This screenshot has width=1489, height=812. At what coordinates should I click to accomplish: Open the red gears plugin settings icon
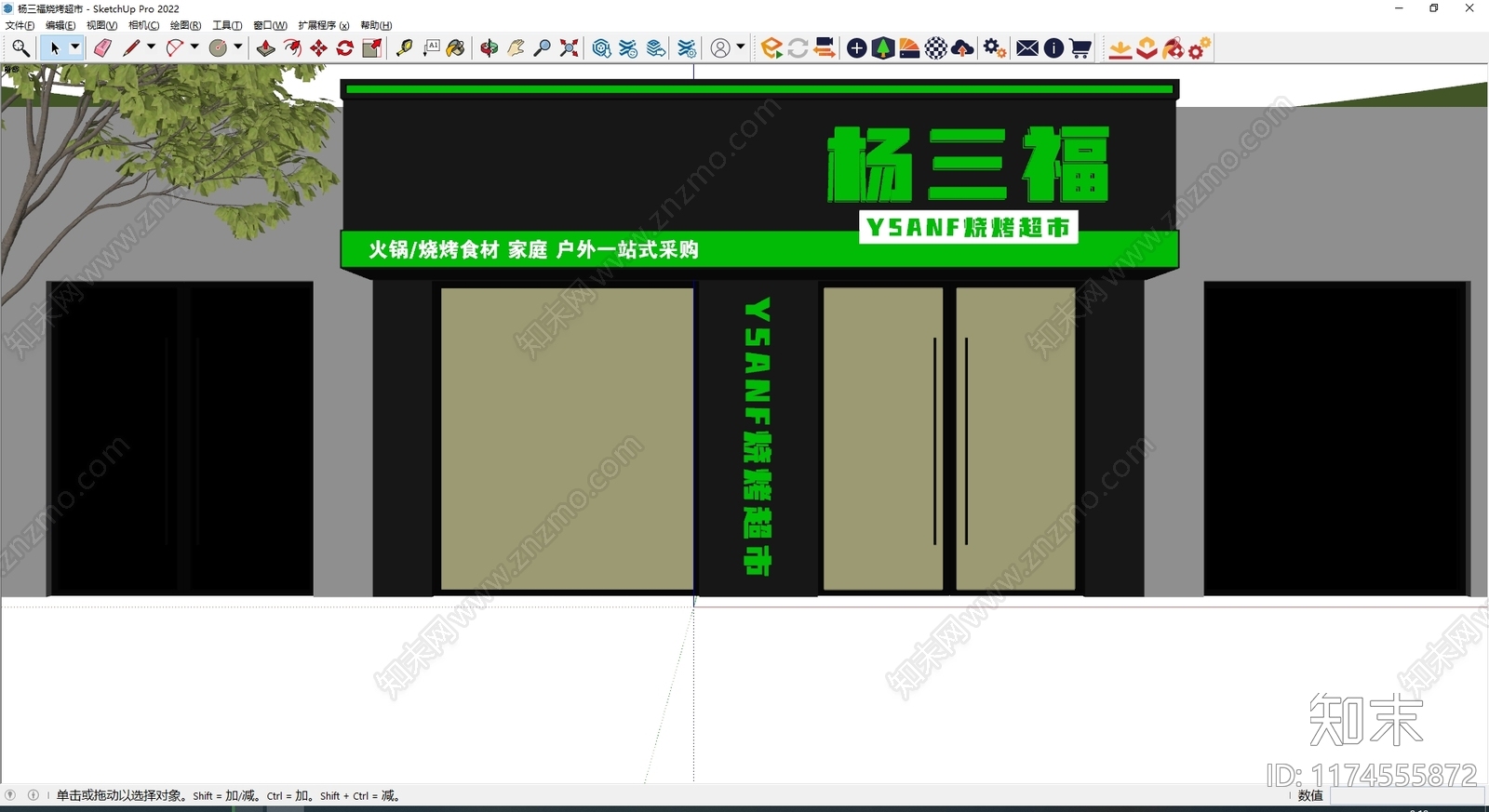(1200, 48)
